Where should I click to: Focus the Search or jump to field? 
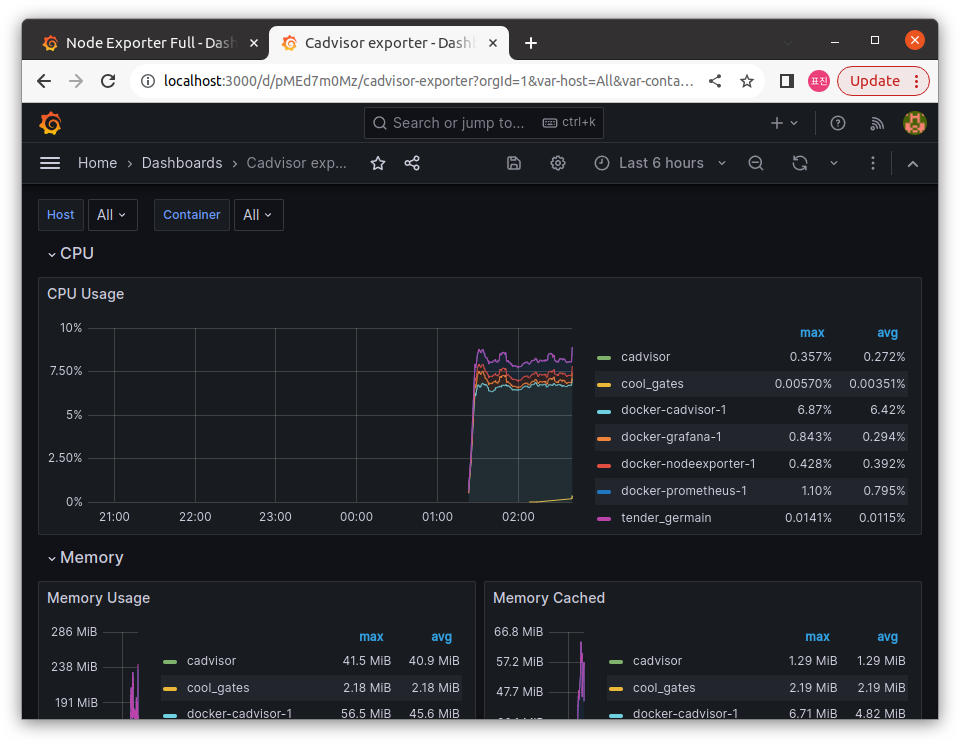tap(484, 123)
